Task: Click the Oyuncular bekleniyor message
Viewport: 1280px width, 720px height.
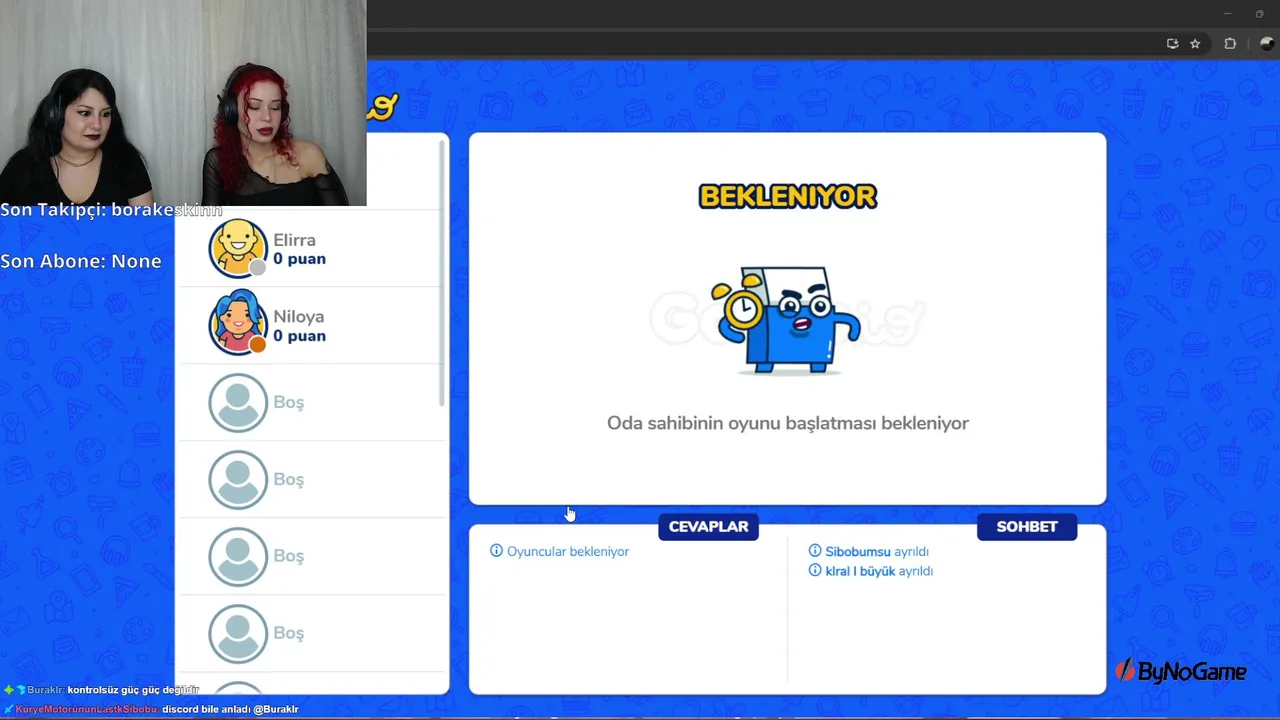Action: click(x=568, y=552)
